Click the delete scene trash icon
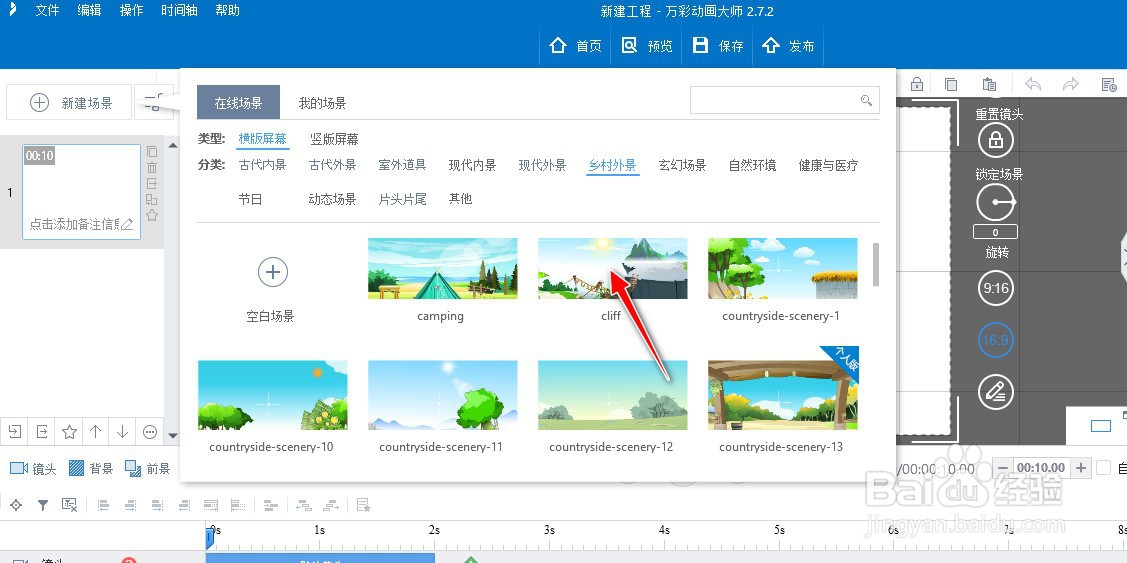The image size is (1127, 563). 152,168
